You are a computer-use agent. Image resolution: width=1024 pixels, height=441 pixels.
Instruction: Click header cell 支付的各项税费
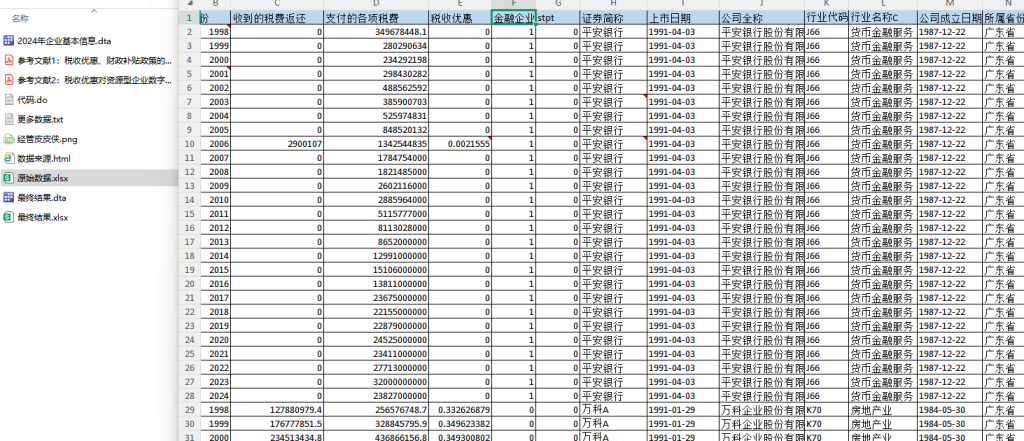376,18
